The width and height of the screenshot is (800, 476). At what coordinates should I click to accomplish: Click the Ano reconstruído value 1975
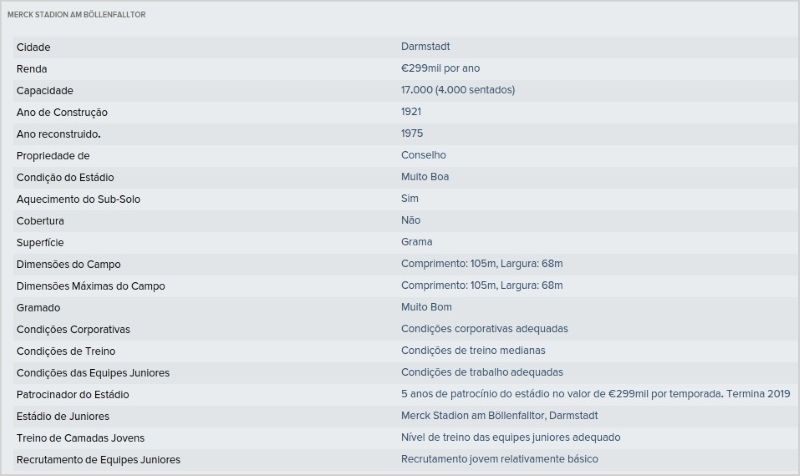tap(412, 133)
